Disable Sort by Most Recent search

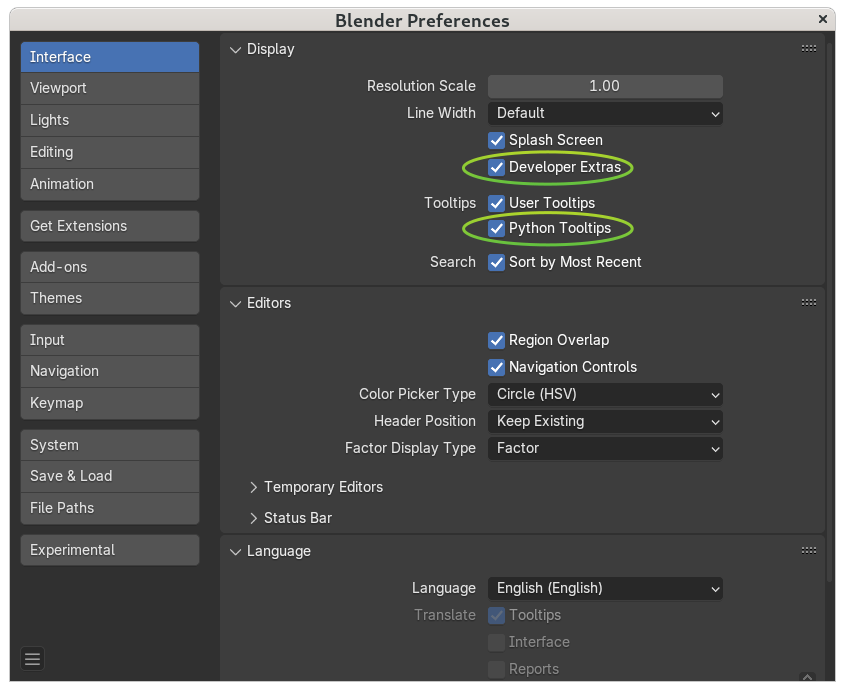tap(496, 262)
